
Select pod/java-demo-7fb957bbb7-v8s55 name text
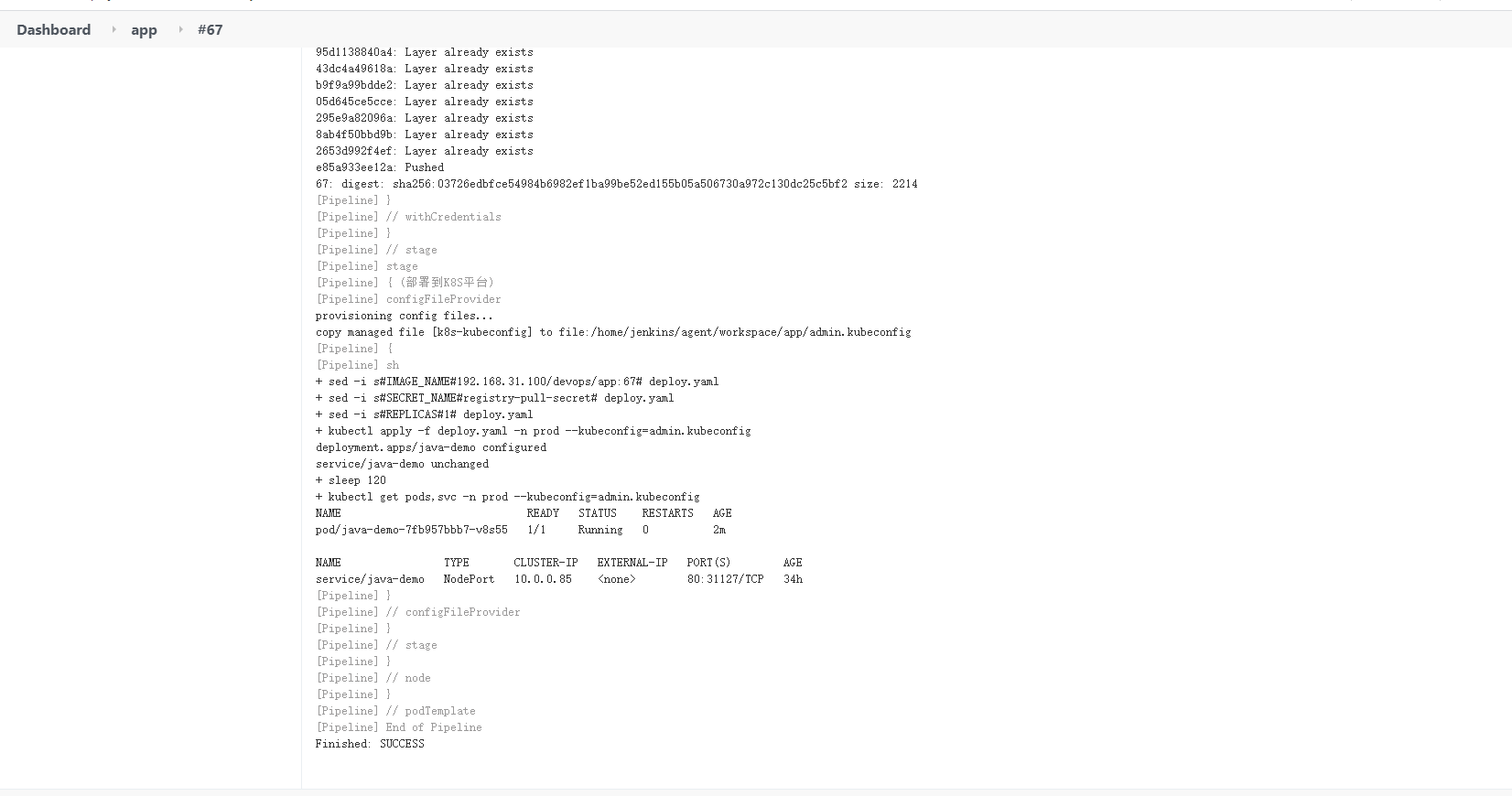click(x=411, y=530)
